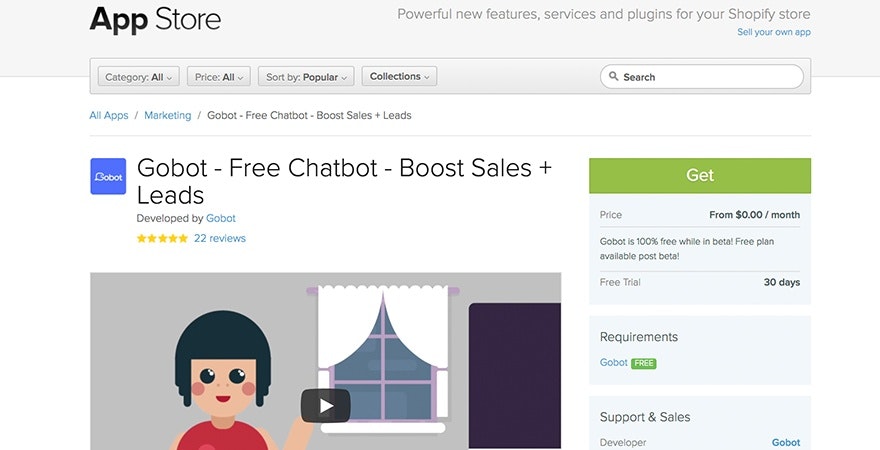The height and width of the screenshot is (450, 880).
Task: Open the Marketing breadcrumb link
Action: (167, 115)
